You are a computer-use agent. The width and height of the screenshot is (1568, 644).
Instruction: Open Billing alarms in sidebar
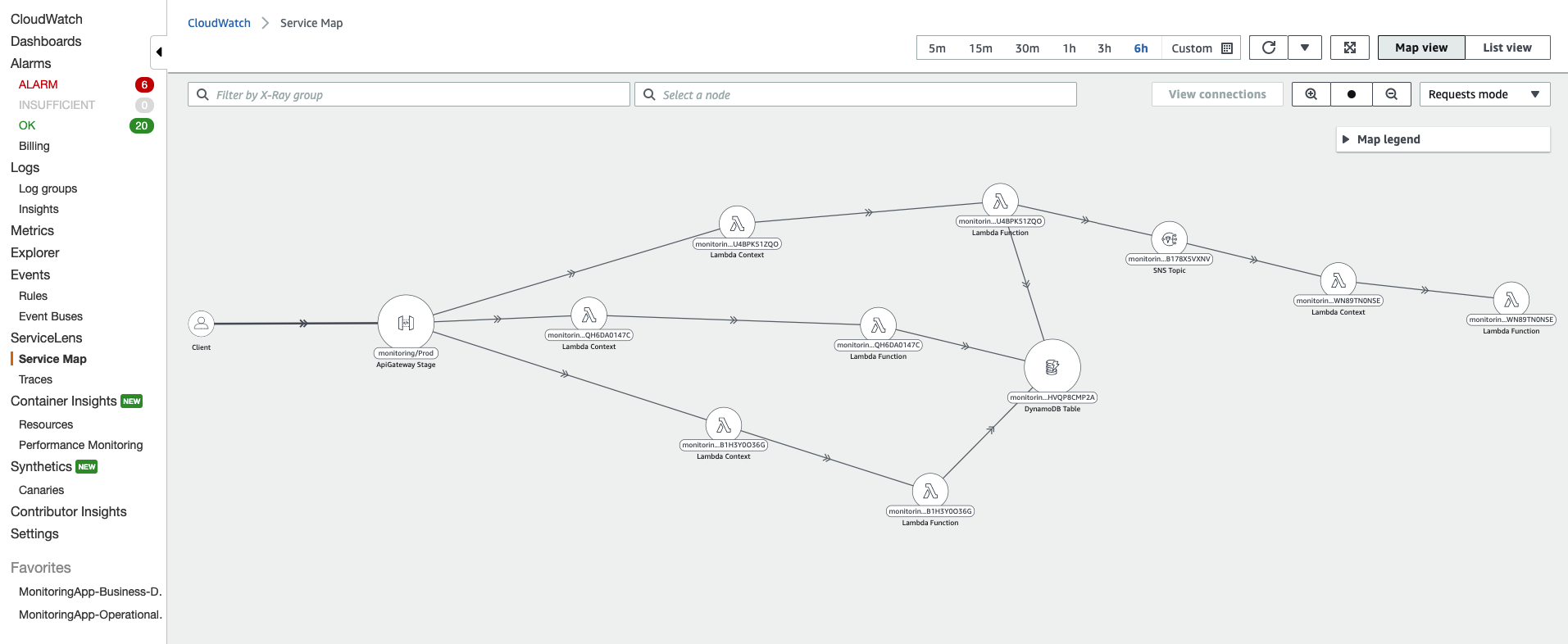click(34, 146)
